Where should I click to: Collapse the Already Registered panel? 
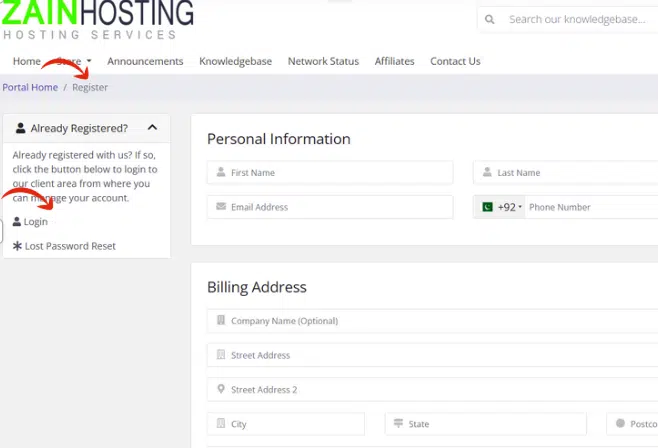pos(152,128)
